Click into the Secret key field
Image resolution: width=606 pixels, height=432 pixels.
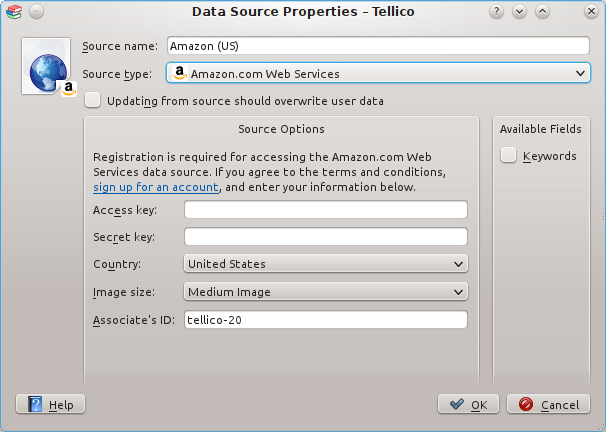[x=326, y=236]
